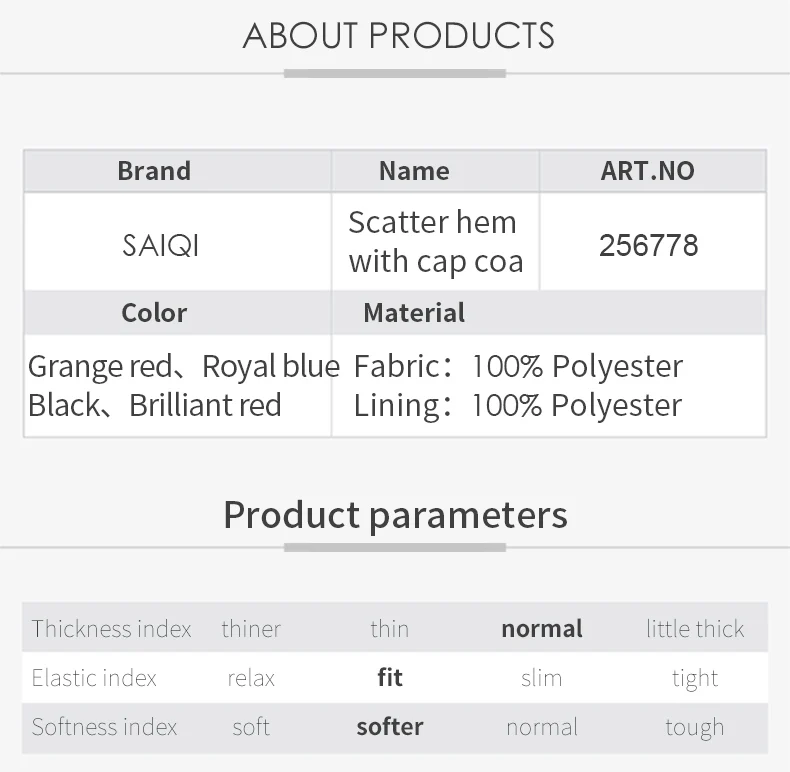Click the SAIQI brand cell
Screen dimensions: 790x772
(161, 245)
